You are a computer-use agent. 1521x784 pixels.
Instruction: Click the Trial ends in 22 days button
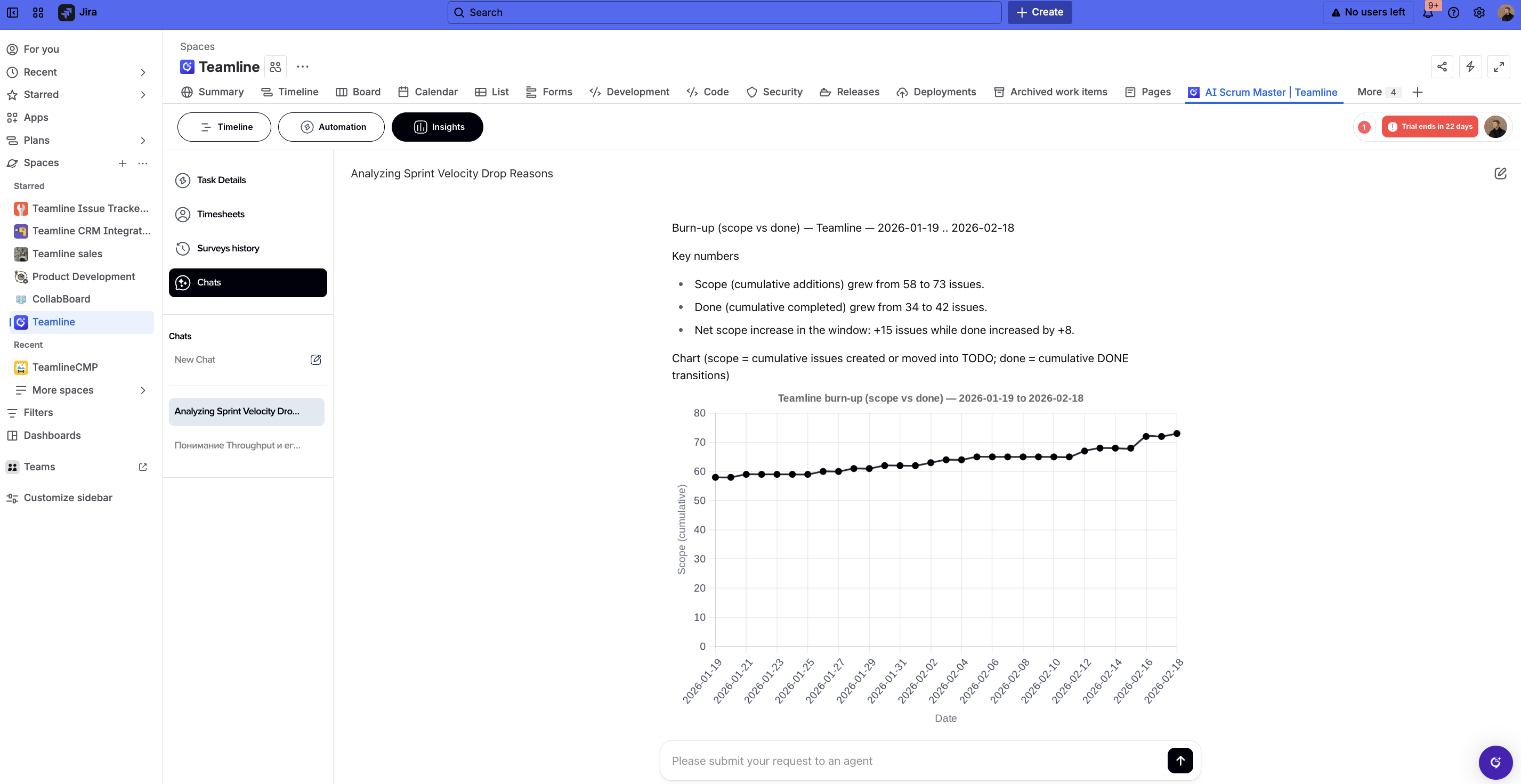point(1429,127)
